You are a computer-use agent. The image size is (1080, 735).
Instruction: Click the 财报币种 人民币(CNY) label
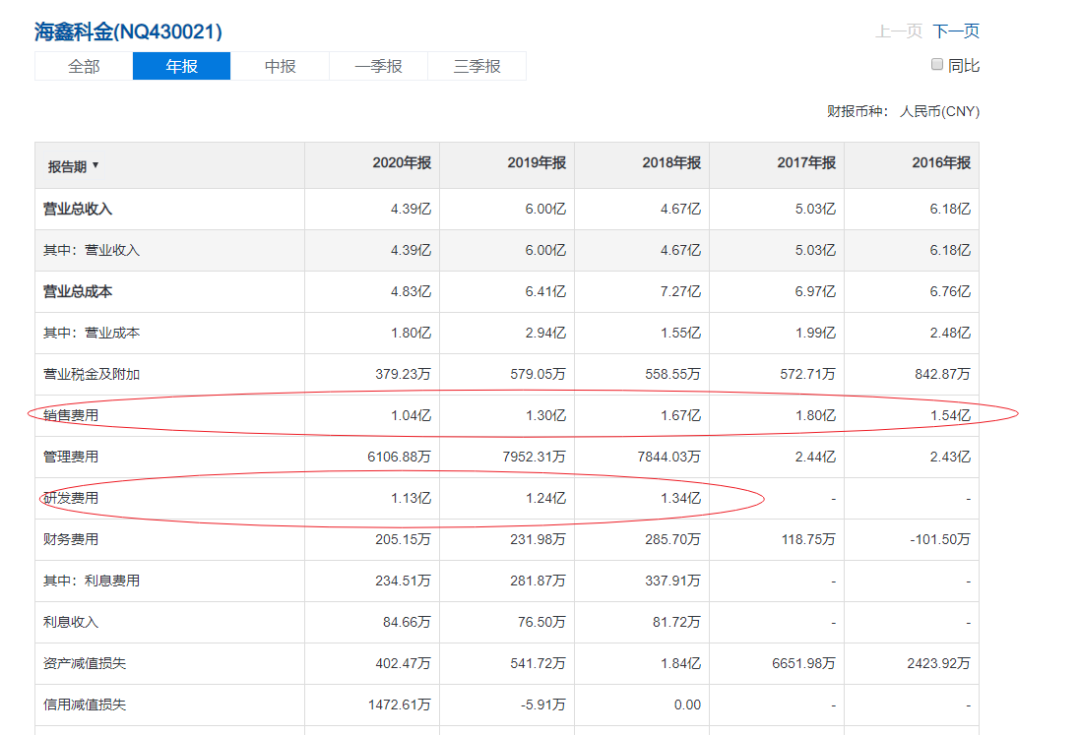point(904,112)
